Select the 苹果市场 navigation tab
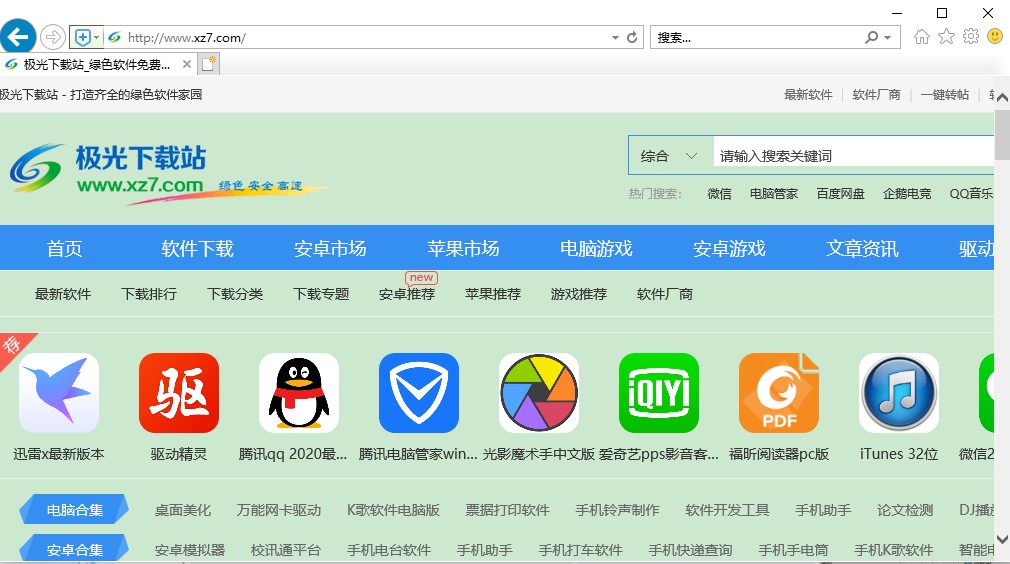Image resolution: width=1010 pixels, height=564 pixels. click(463, 249)
